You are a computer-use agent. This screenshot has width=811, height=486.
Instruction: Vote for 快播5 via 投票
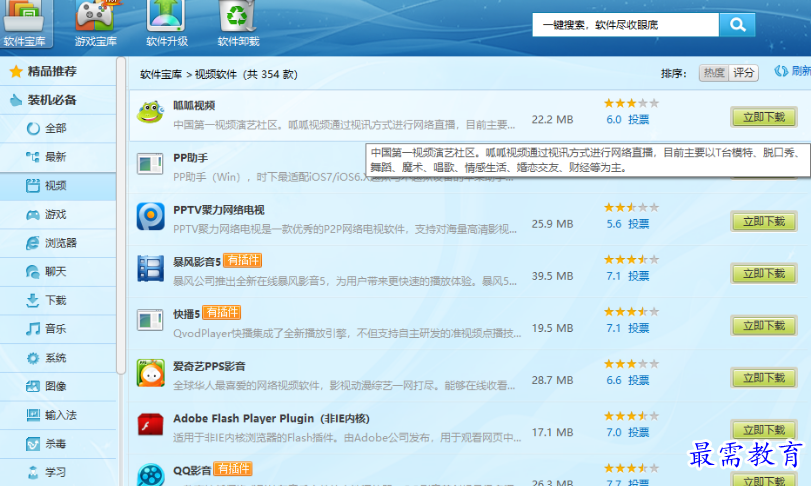638,328
